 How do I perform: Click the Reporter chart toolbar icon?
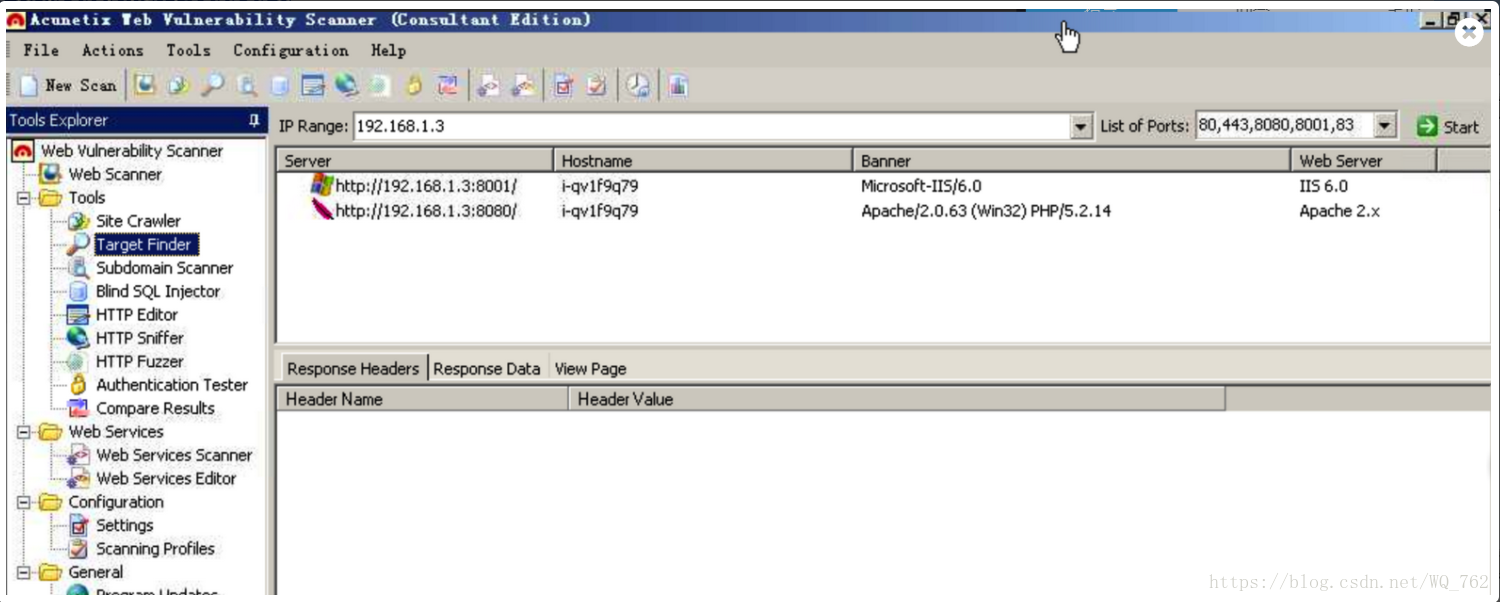pyautogui.click(x=679, y=86)
